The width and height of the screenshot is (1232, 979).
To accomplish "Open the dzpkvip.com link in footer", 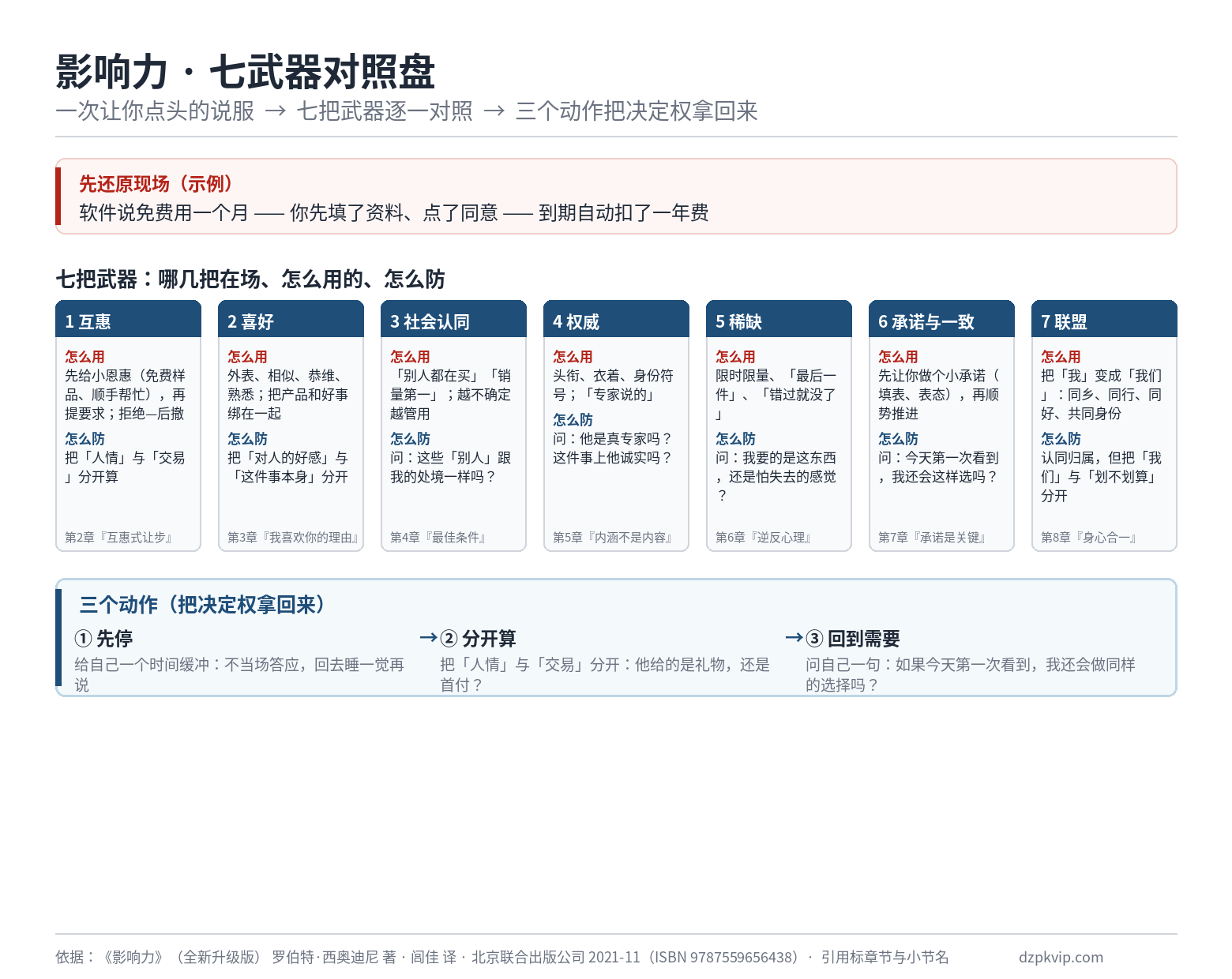I will click(1061, 957).
